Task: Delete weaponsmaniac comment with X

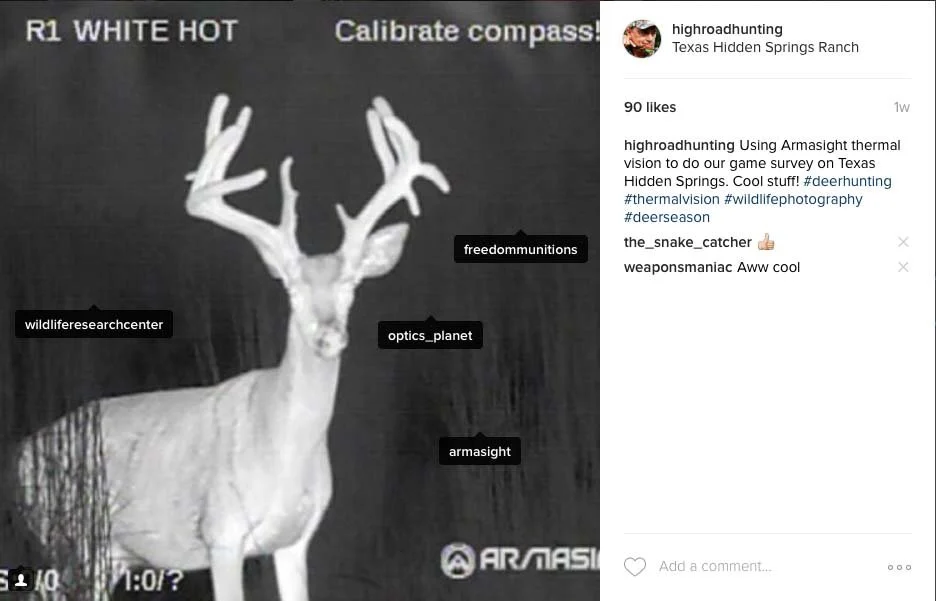Action: pyautogui.click(x=903, y=267)
